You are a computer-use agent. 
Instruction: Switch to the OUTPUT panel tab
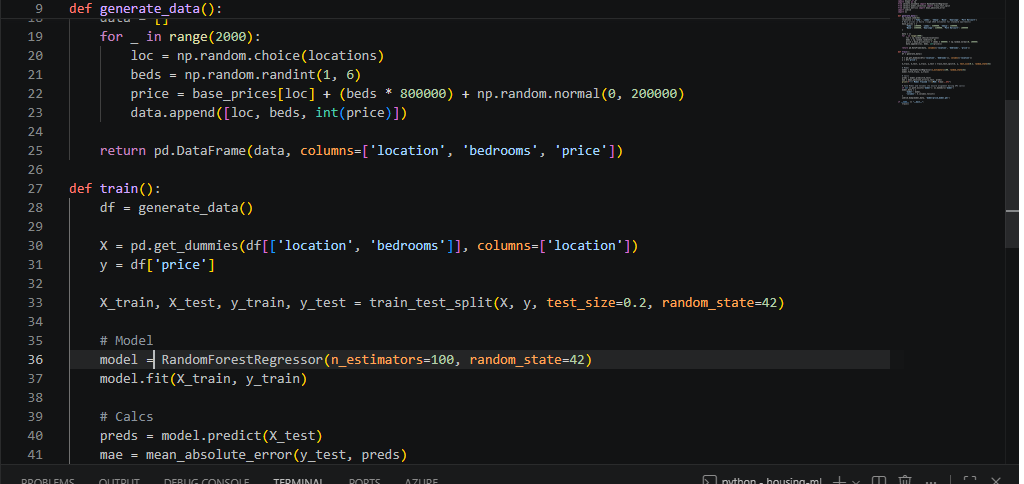click(x=119, y=482)
